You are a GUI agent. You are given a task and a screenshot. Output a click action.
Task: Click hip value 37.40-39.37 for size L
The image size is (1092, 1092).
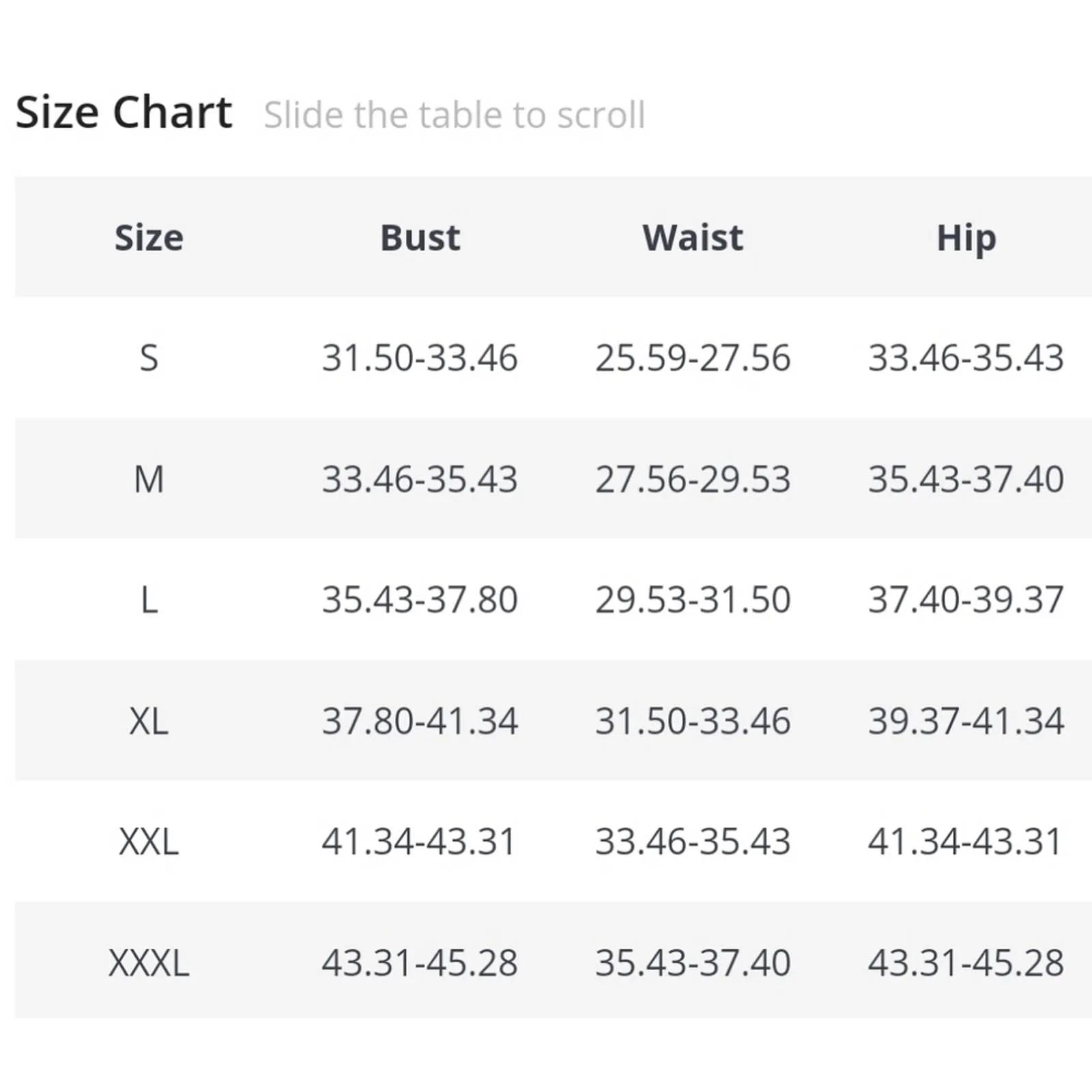click(x=966, y=600)
